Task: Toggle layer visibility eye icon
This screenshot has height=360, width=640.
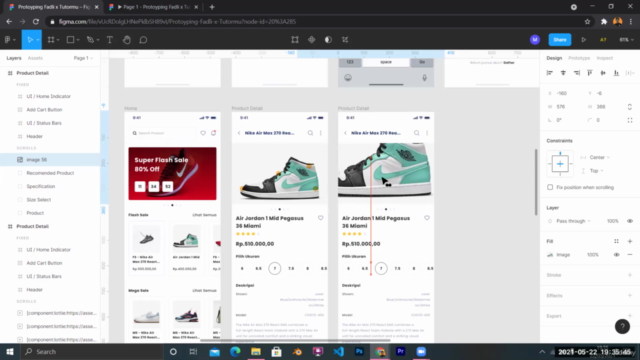Action: pos(630,221)
